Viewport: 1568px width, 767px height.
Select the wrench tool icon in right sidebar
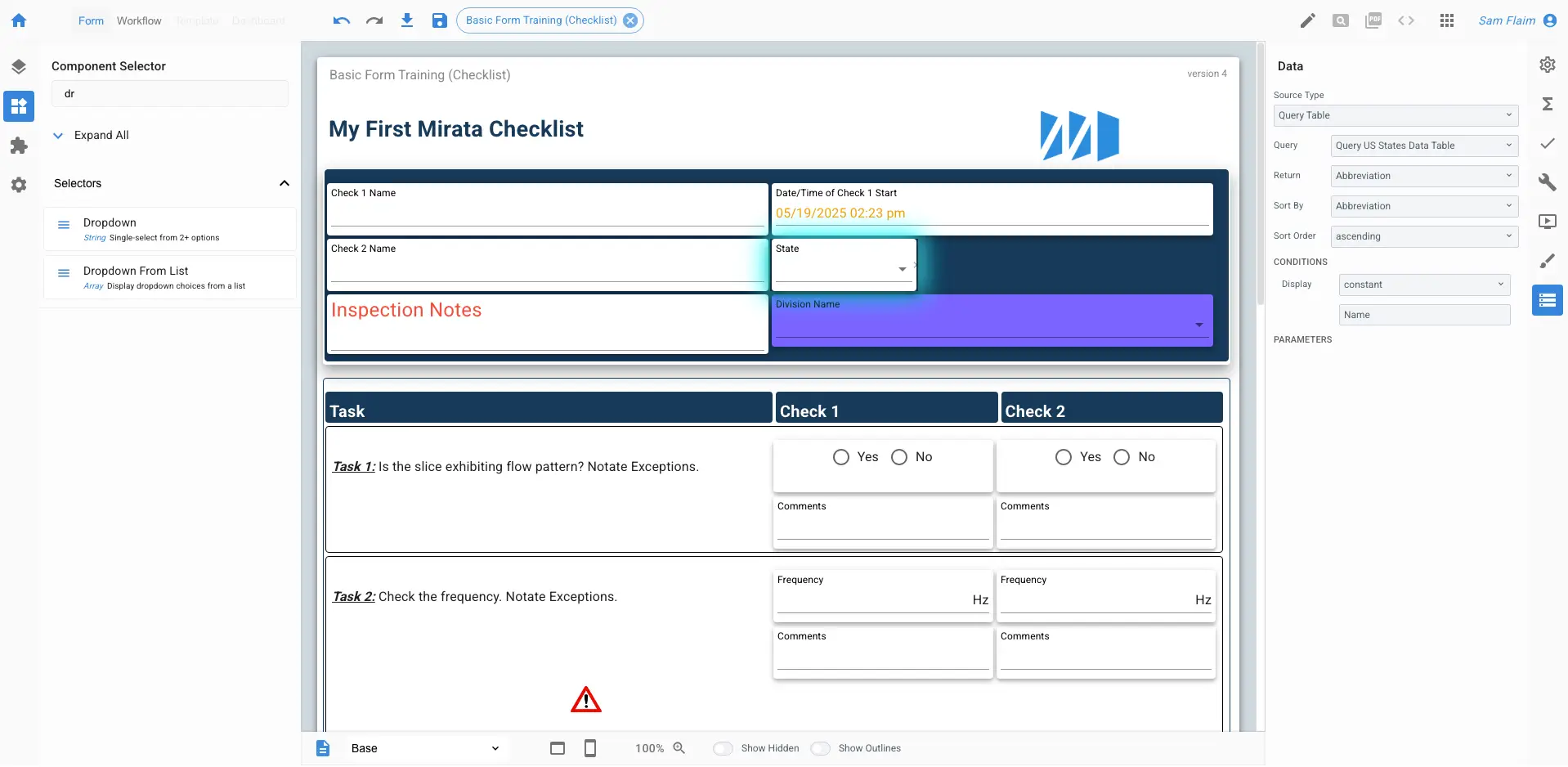click(x=1548, y=182)
